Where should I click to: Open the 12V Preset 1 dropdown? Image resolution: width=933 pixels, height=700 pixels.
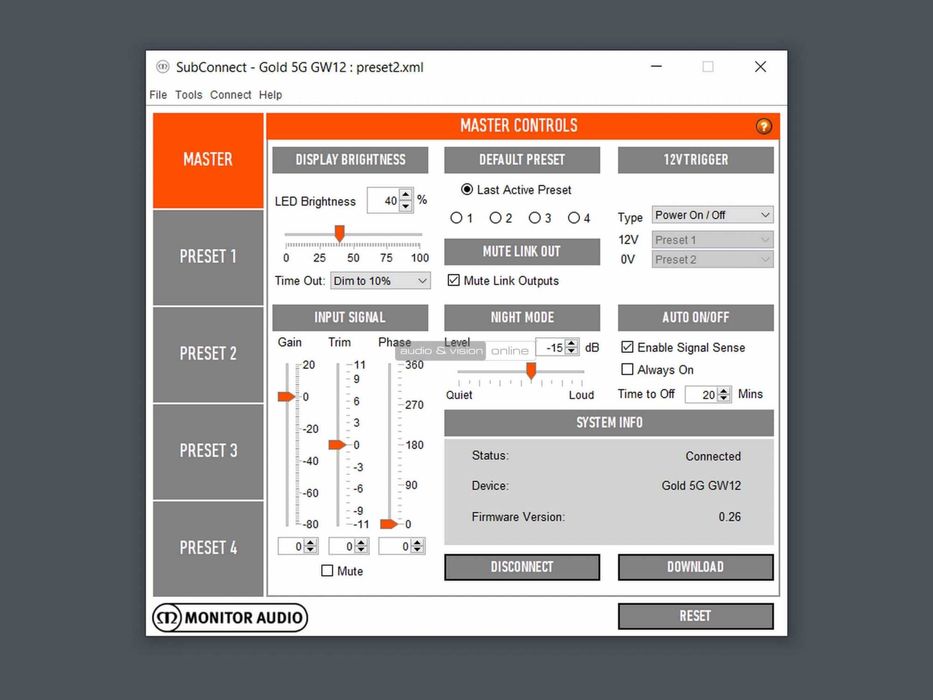click(x=712, y=240)
